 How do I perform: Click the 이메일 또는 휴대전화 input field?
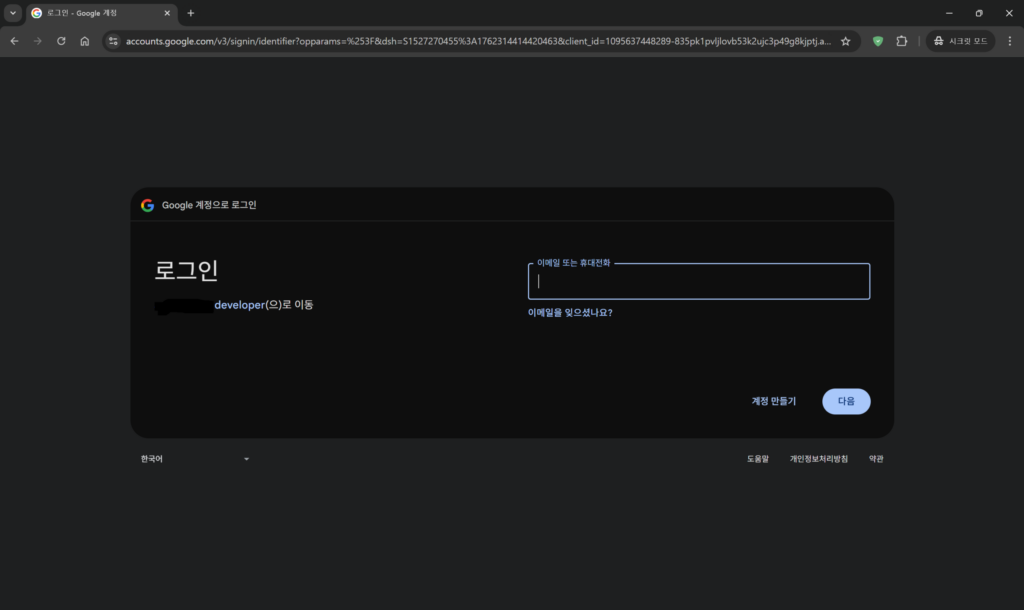pos(699,282)
